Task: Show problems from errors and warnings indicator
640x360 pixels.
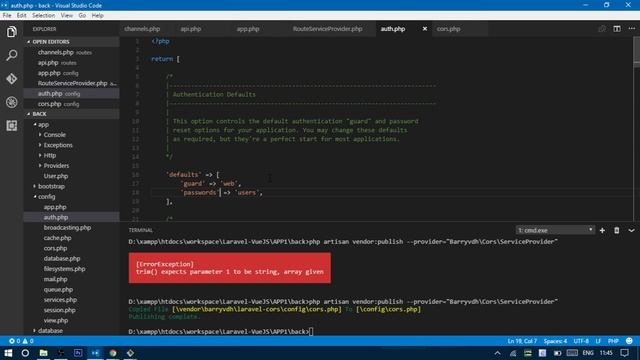Action: pyautogui.click(x=21, y=341)
